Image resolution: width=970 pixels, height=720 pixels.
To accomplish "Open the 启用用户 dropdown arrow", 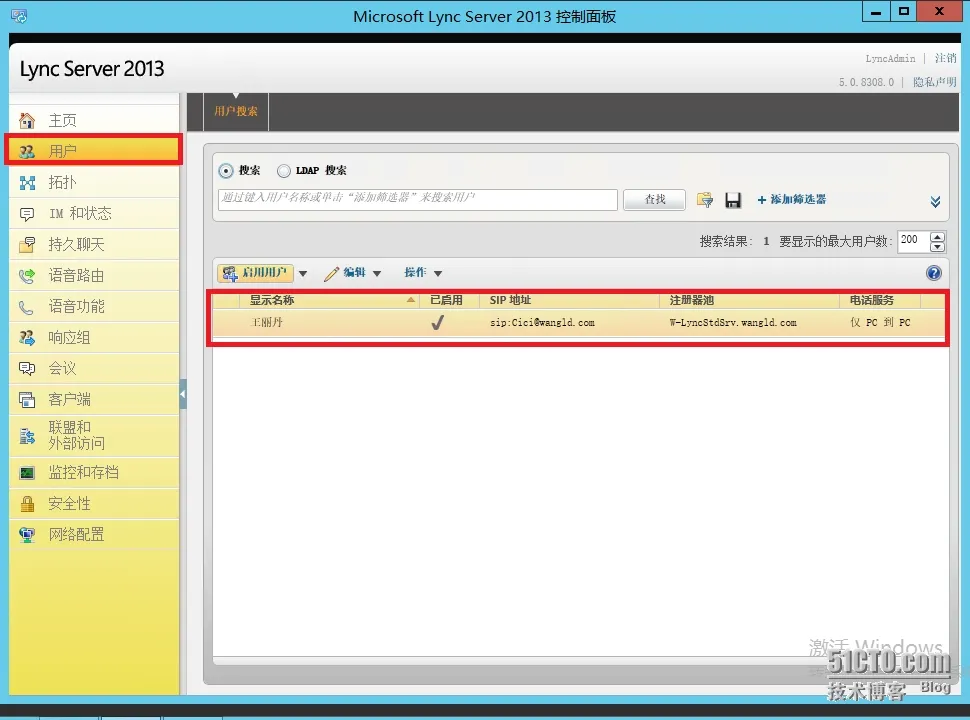I will coord(303,273).
